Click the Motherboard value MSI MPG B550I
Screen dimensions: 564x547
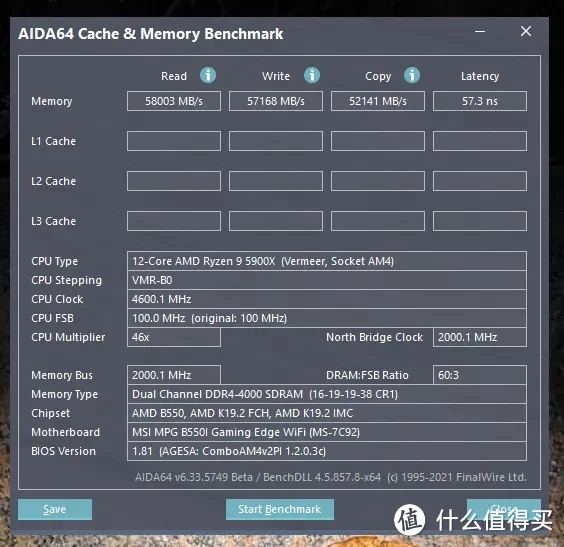click(x=327, y=432)
